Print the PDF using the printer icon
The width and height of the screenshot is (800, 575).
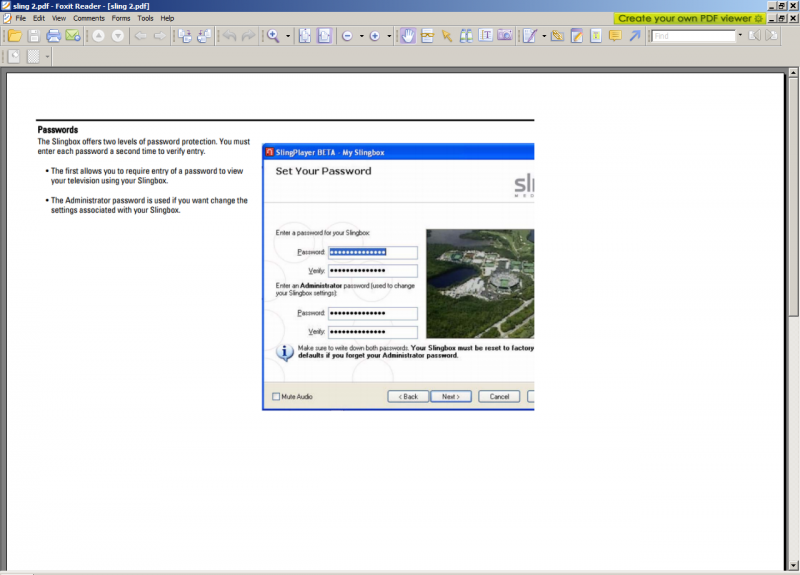point(54,36)
